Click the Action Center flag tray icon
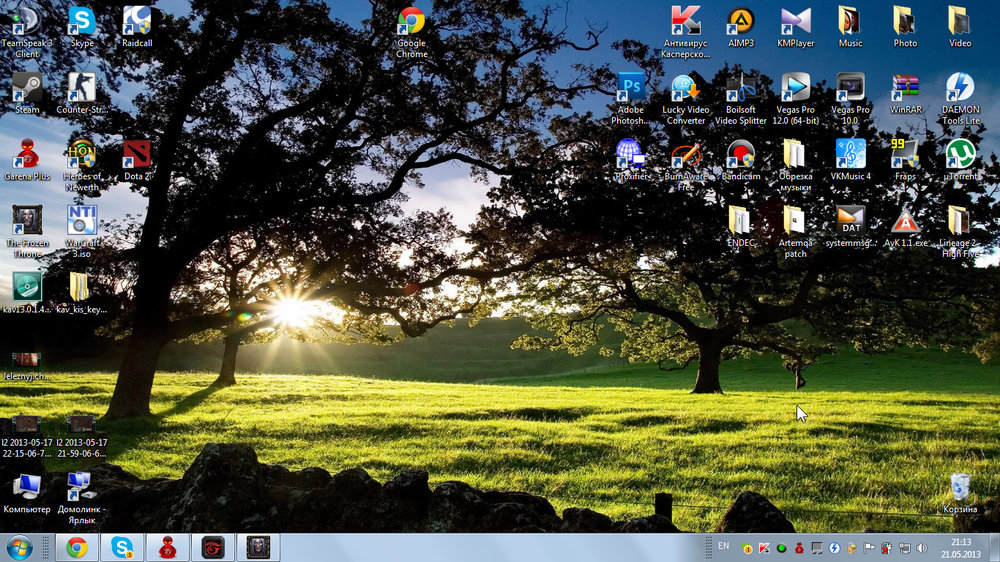This screenshot has height=562, width=1000. 868,547
